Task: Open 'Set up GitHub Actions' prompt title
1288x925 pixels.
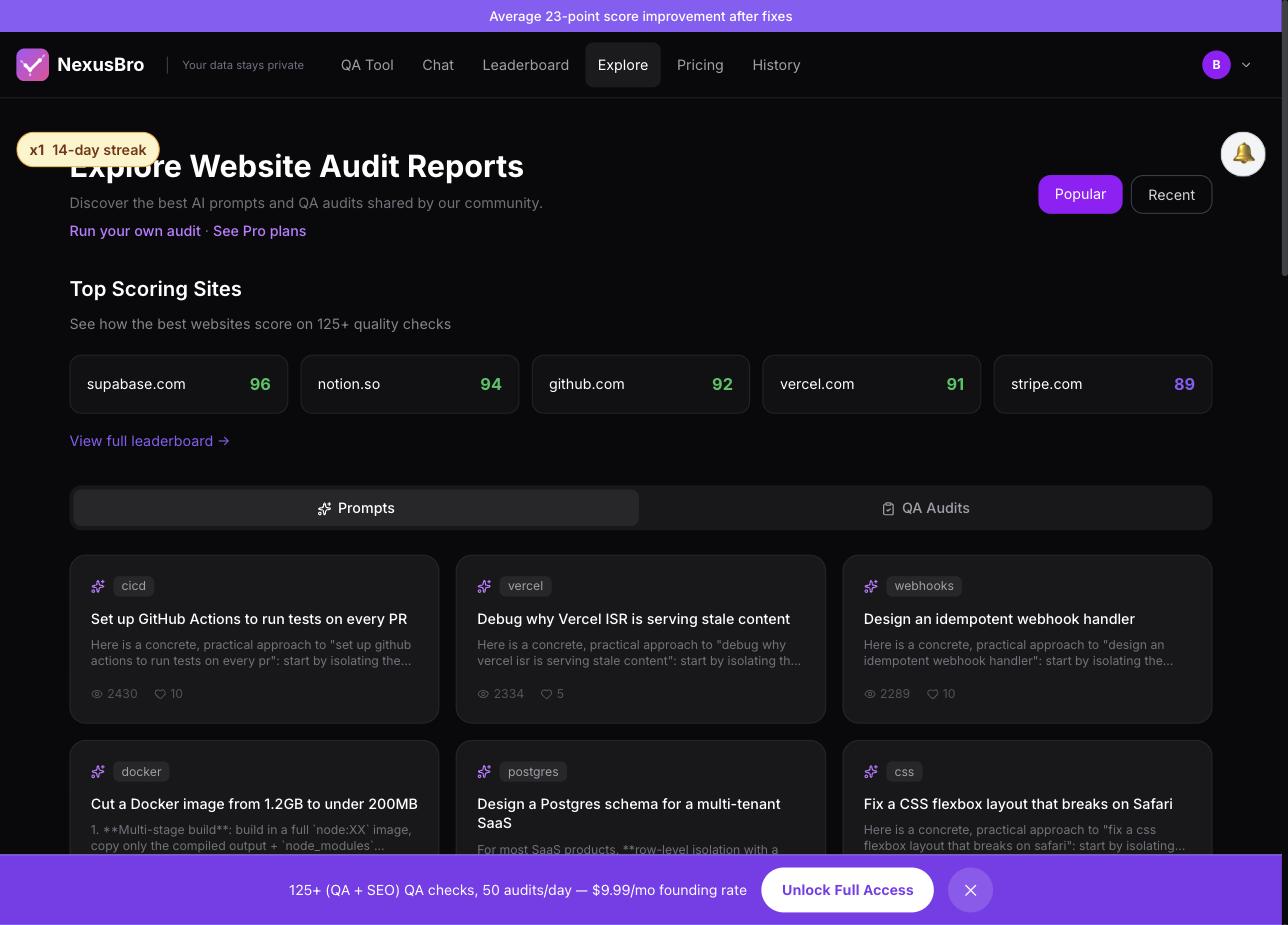Action: (249, 619)
